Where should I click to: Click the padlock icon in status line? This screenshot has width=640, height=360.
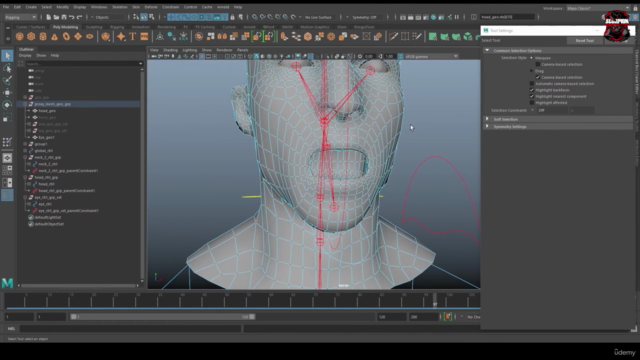pyautogui.click(x=233, y=17)
